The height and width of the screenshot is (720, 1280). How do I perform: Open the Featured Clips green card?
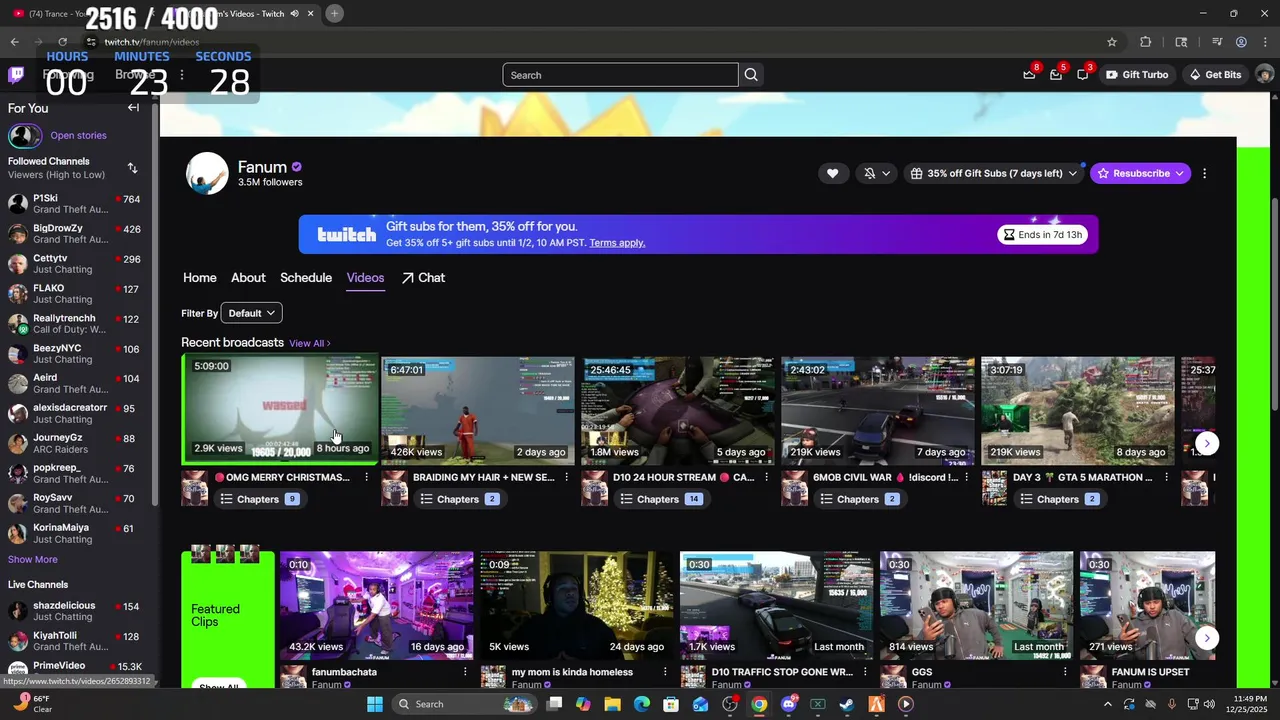(x=227, y=617)
